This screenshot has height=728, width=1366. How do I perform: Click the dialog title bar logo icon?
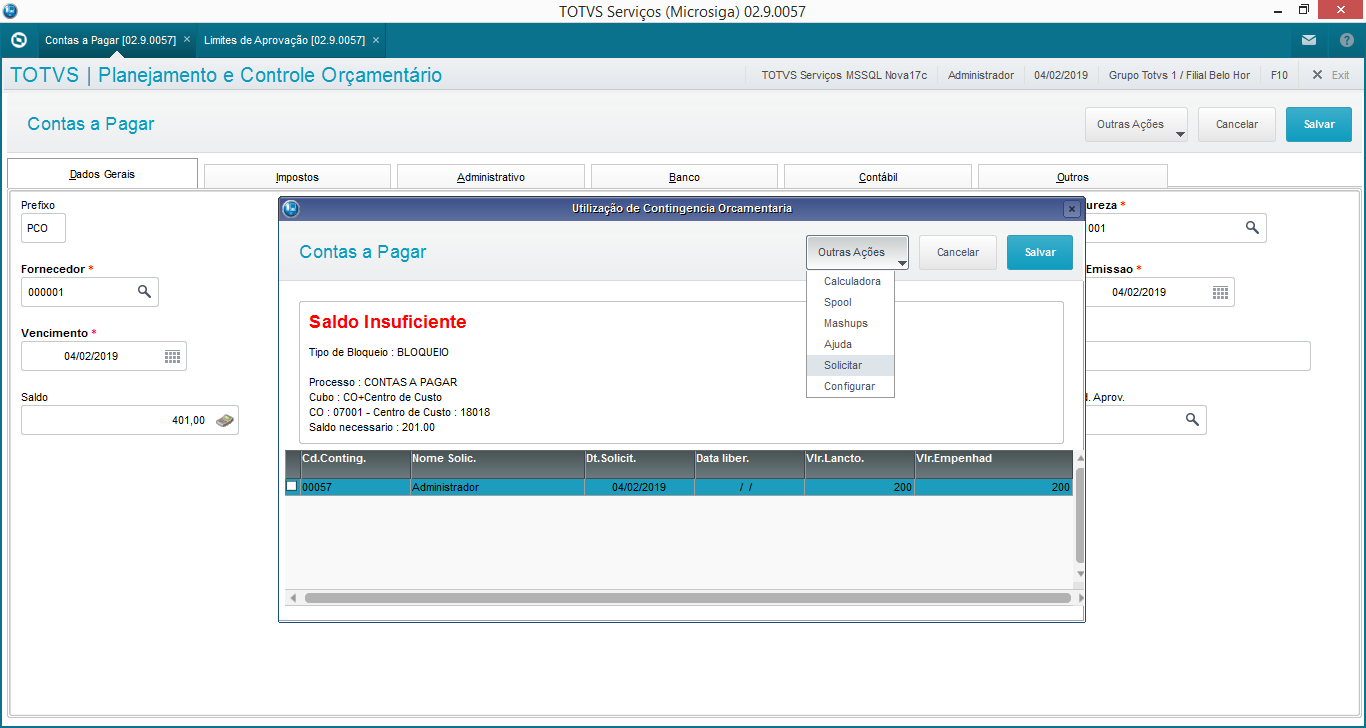[x=291, y=209]
